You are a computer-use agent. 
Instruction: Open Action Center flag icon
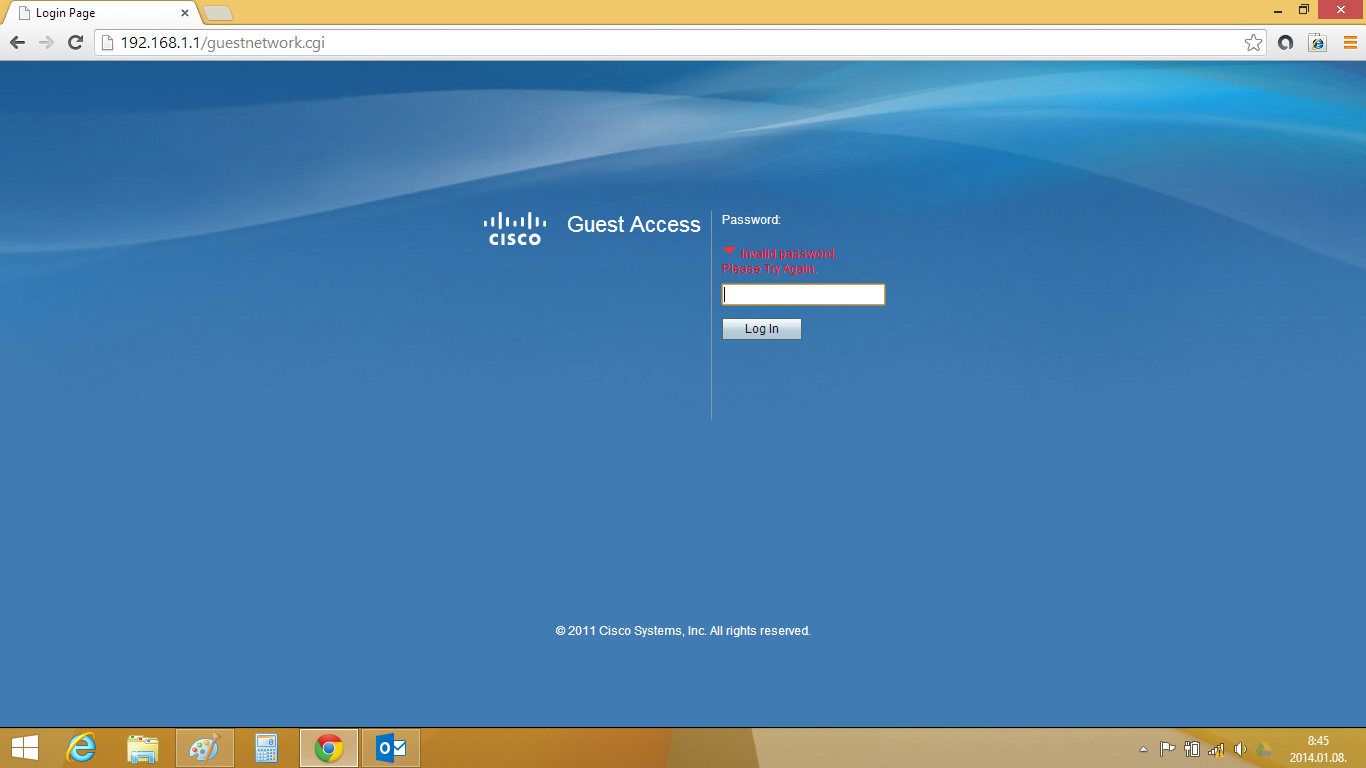(1167, 749)
